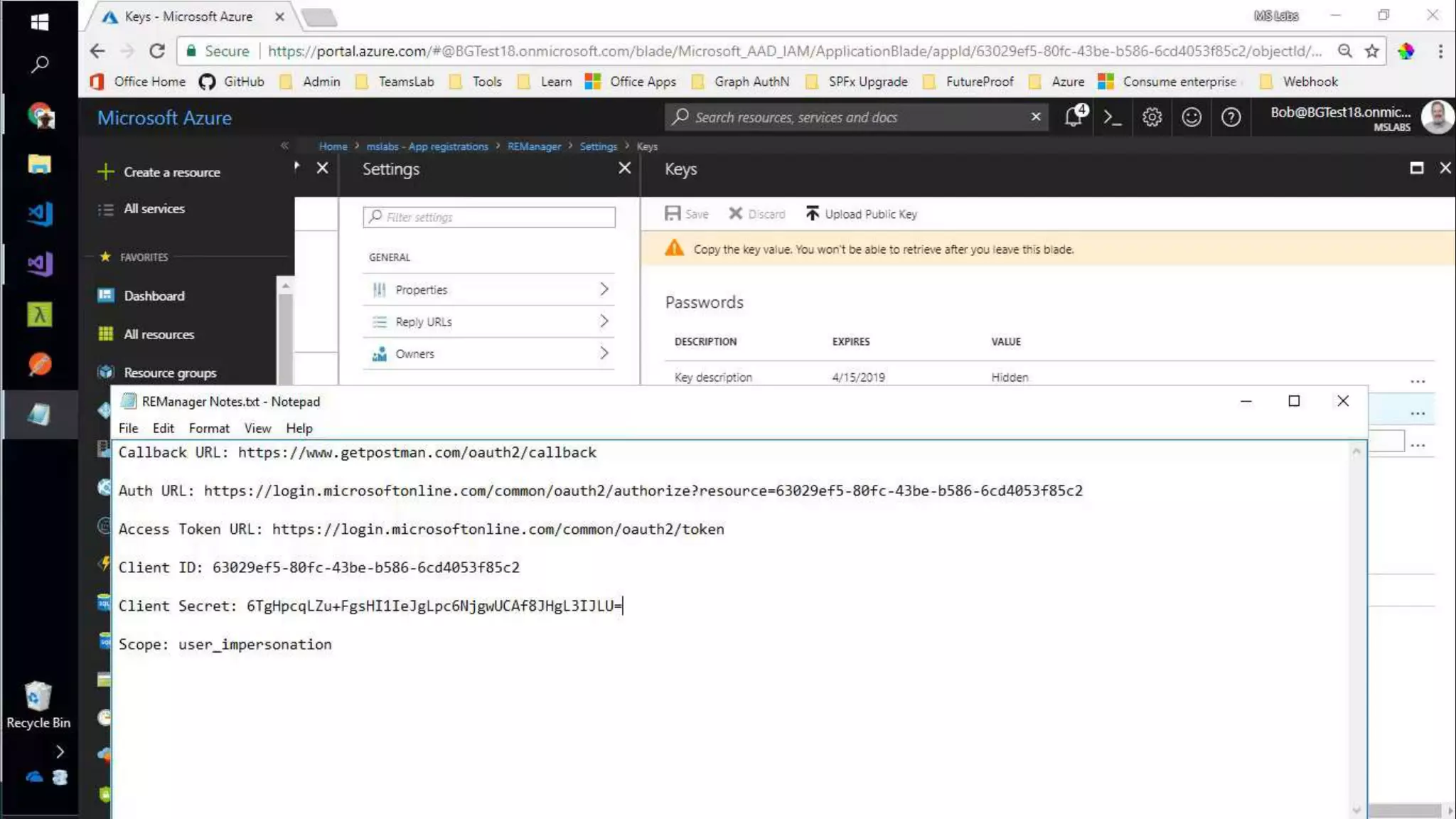Open Visual Studio Code from the taskbar
Screen dimensions: 1456x819
[x=40, y=214]
